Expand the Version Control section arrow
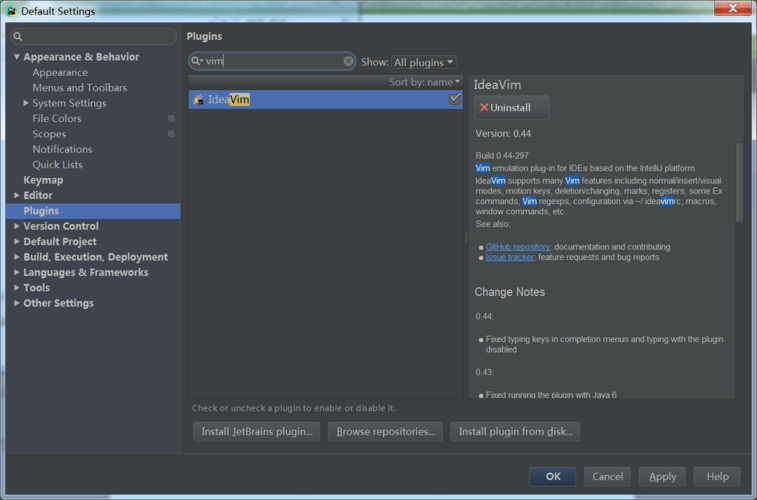 (x=16, y=226)
